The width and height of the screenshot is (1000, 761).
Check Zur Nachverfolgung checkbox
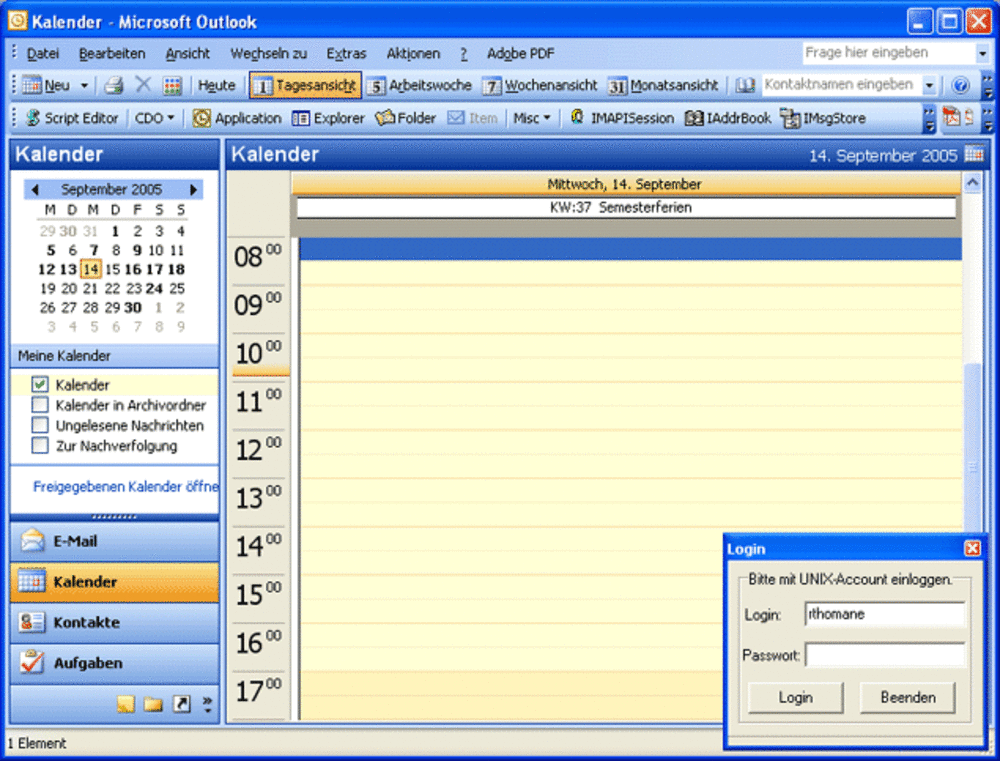40,445
